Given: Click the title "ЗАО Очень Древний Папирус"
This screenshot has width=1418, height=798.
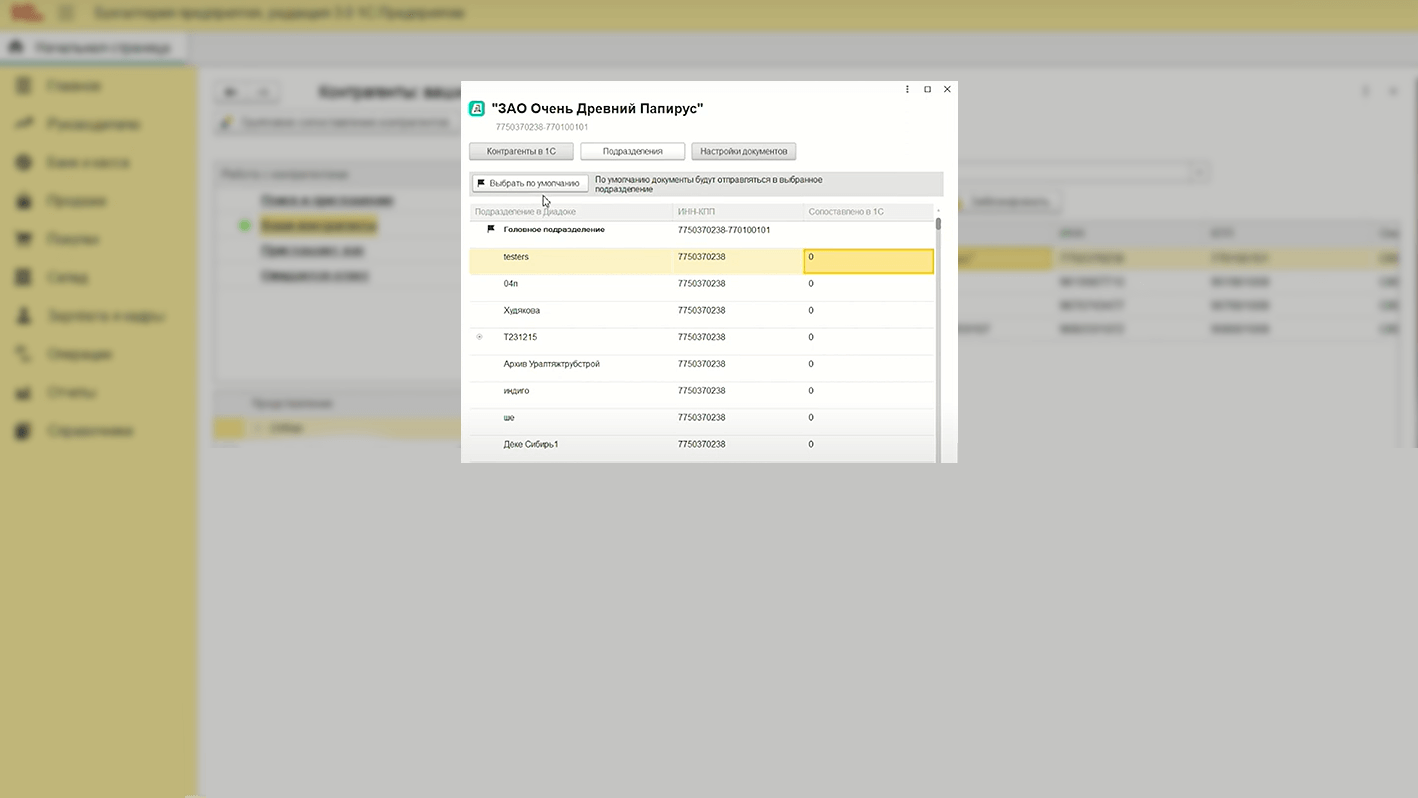Looking at the screenshot, I should coord(597,108).
